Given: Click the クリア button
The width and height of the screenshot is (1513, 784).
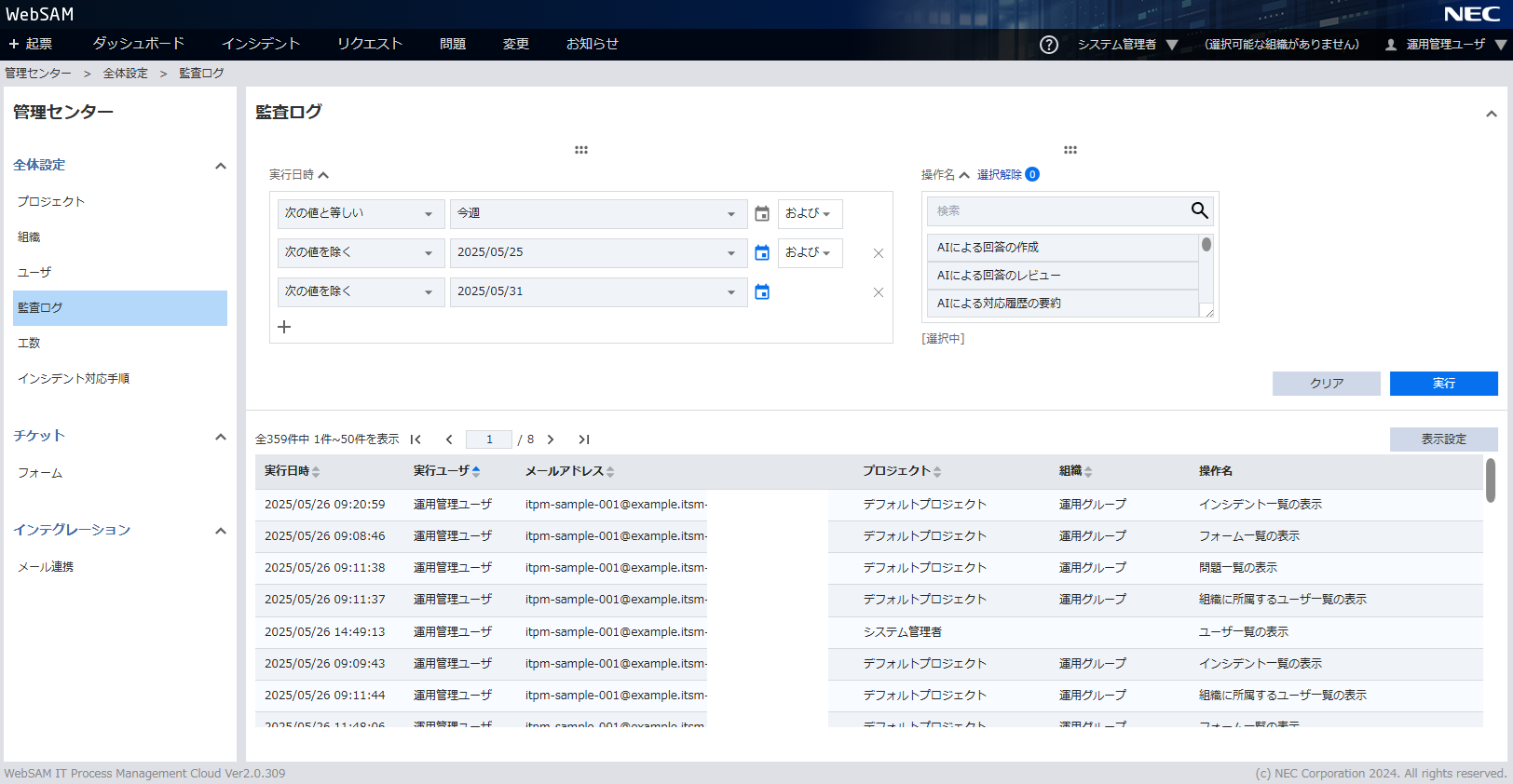Looking at the screenshot, I should click(1326, 384).
